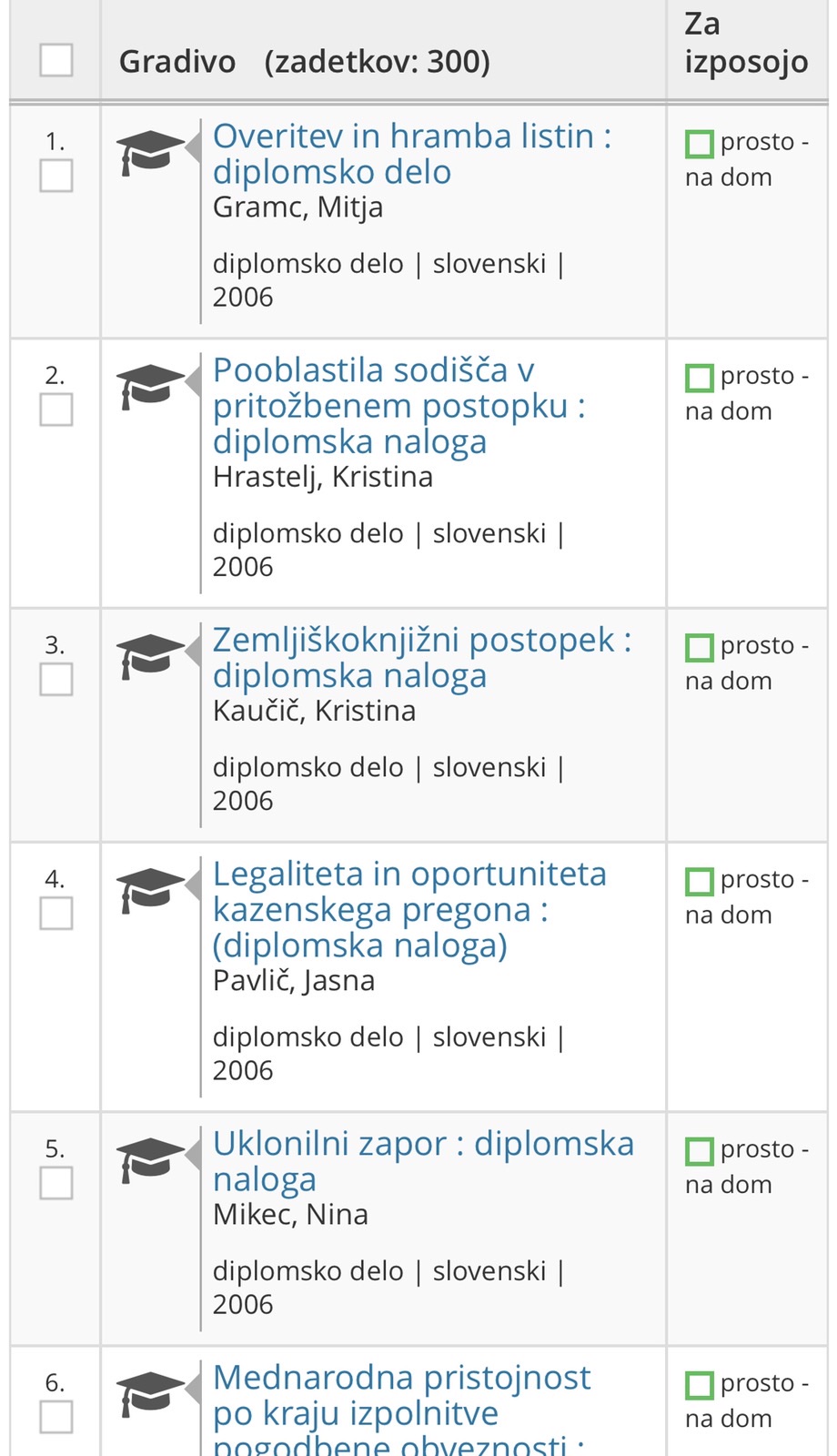
Task: Click the Za izposojo column header
Action: coord(745,44)
